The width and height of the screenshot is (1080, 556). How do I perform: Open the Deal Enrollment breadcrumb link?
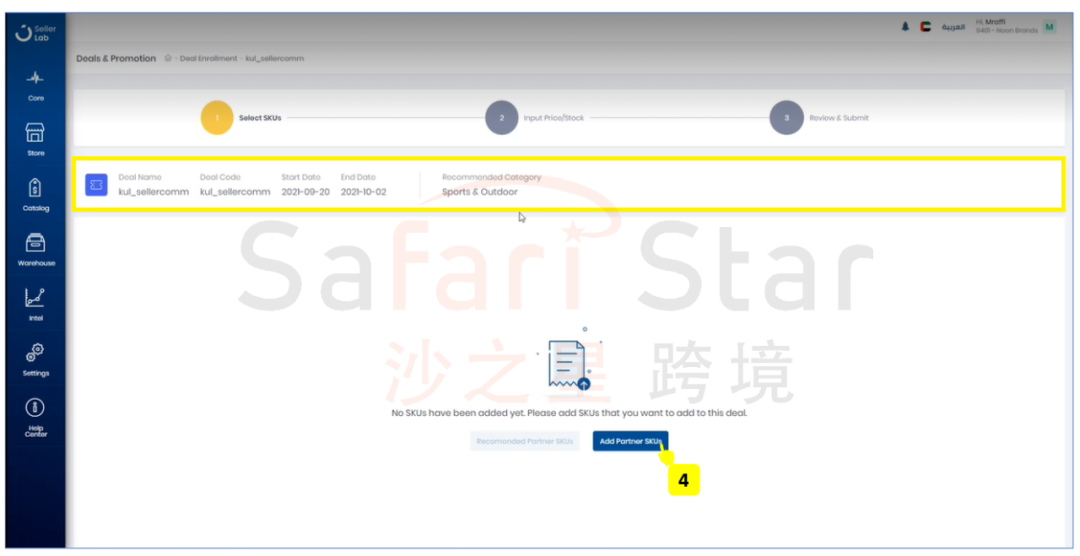[208, 59]
